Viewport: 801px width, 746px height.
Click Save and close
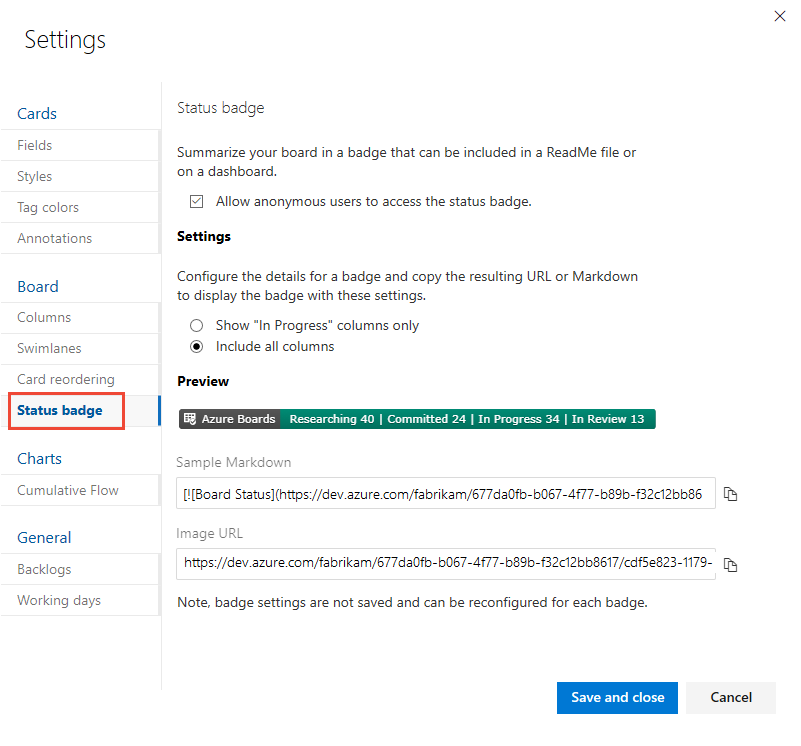617,698
